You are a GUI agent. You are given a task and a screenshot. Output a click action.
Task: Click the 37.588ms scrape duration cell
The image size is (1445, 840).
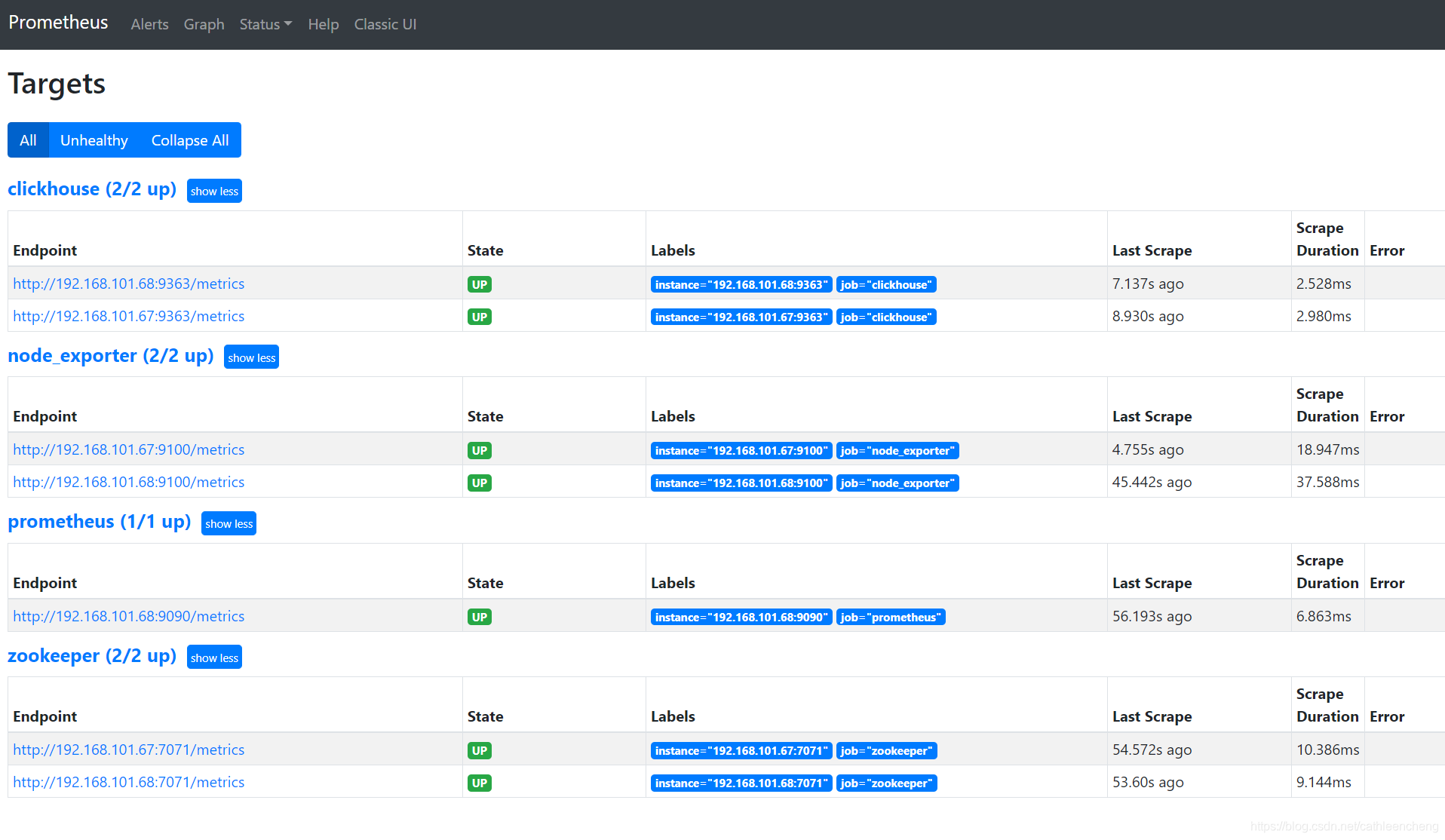1327,482
